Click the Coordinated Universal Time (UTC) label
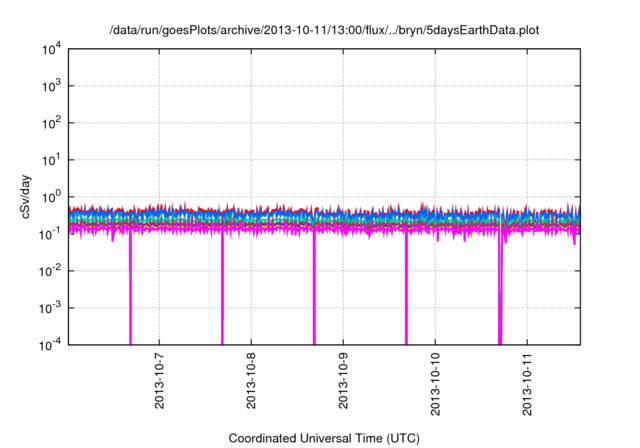Viewport: 640px width, 448px height. [324, 439]
